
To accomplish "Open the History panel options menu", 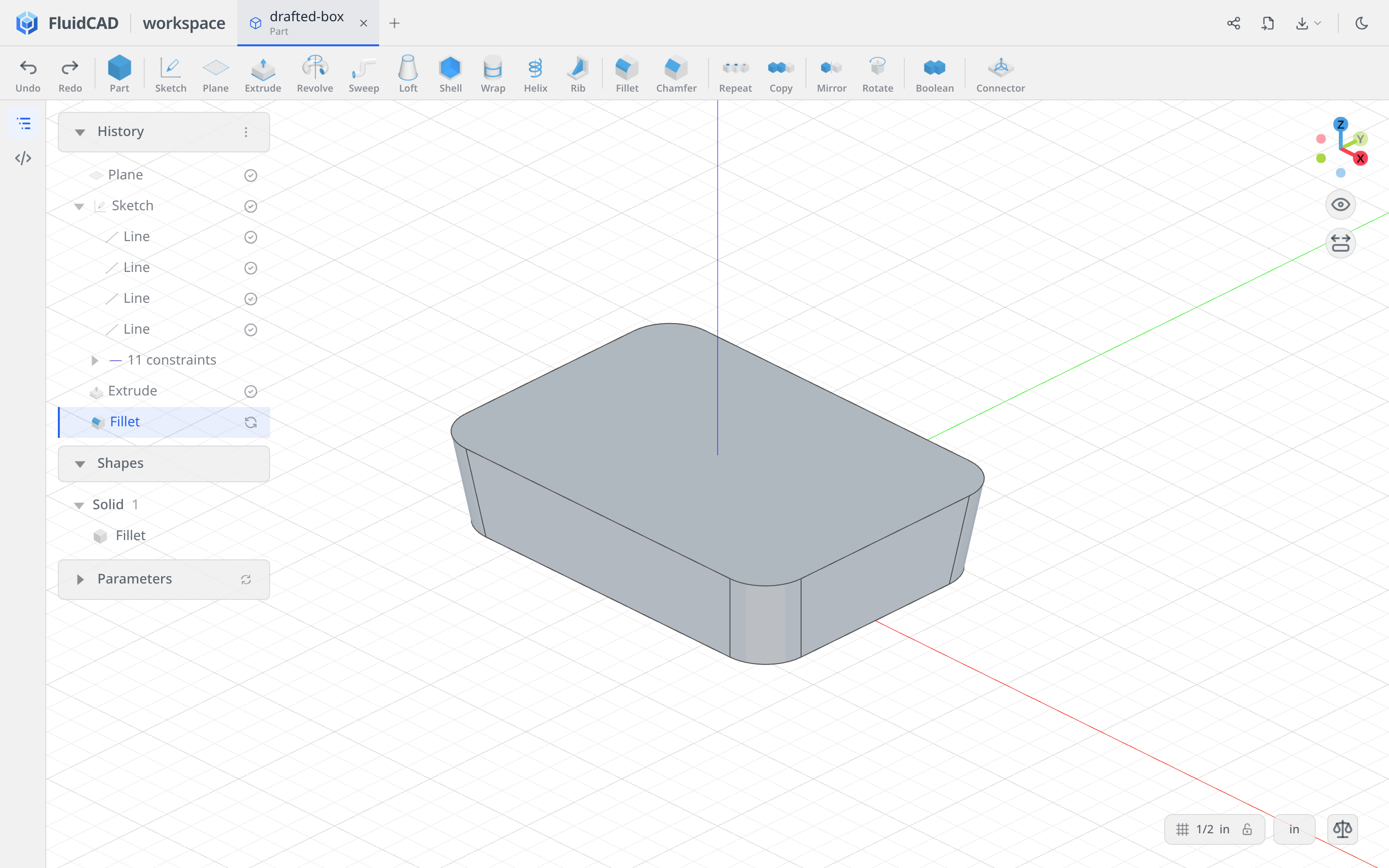I will pyautogui.click(x=245, y=132).
